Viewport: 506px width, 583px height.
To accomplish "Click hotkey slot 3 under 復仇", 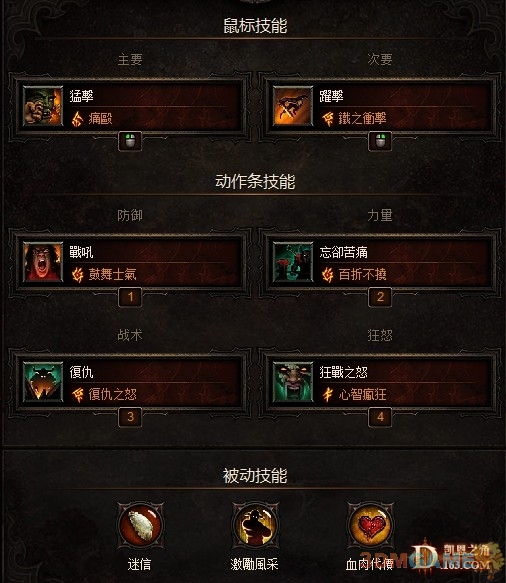I will [x=130, y=417].
